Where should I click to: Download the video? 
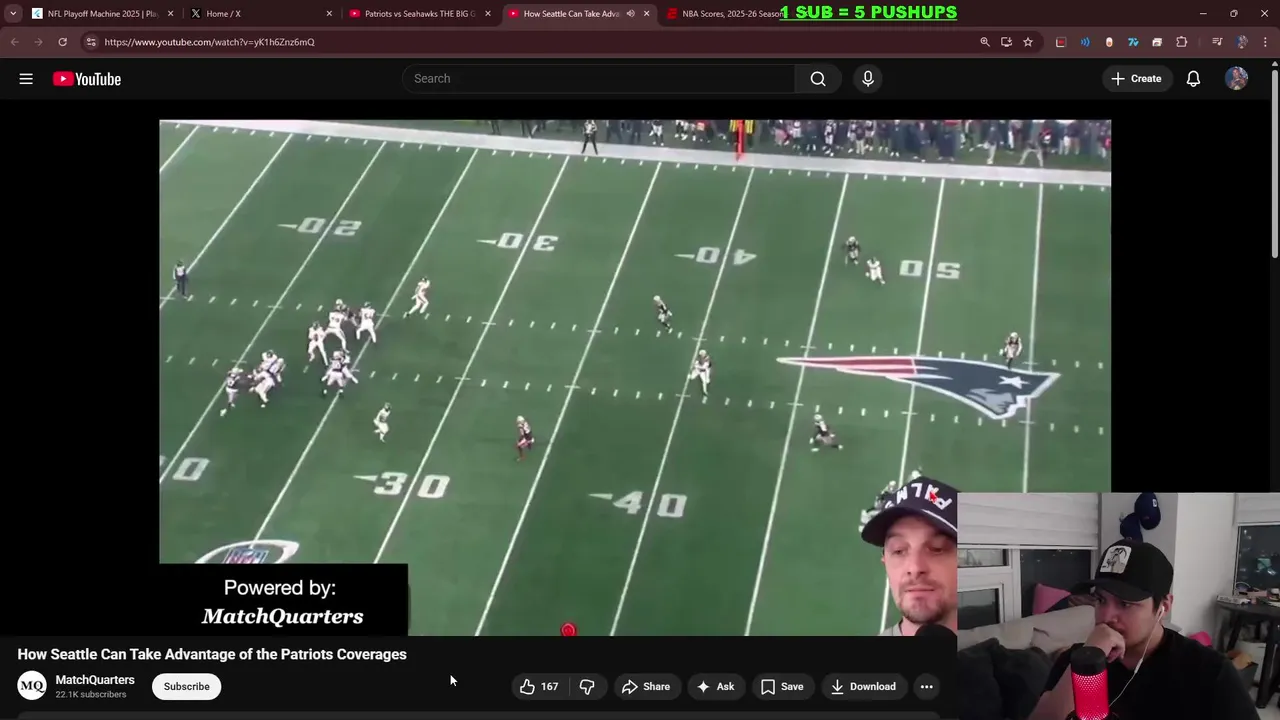coord(863,686)
